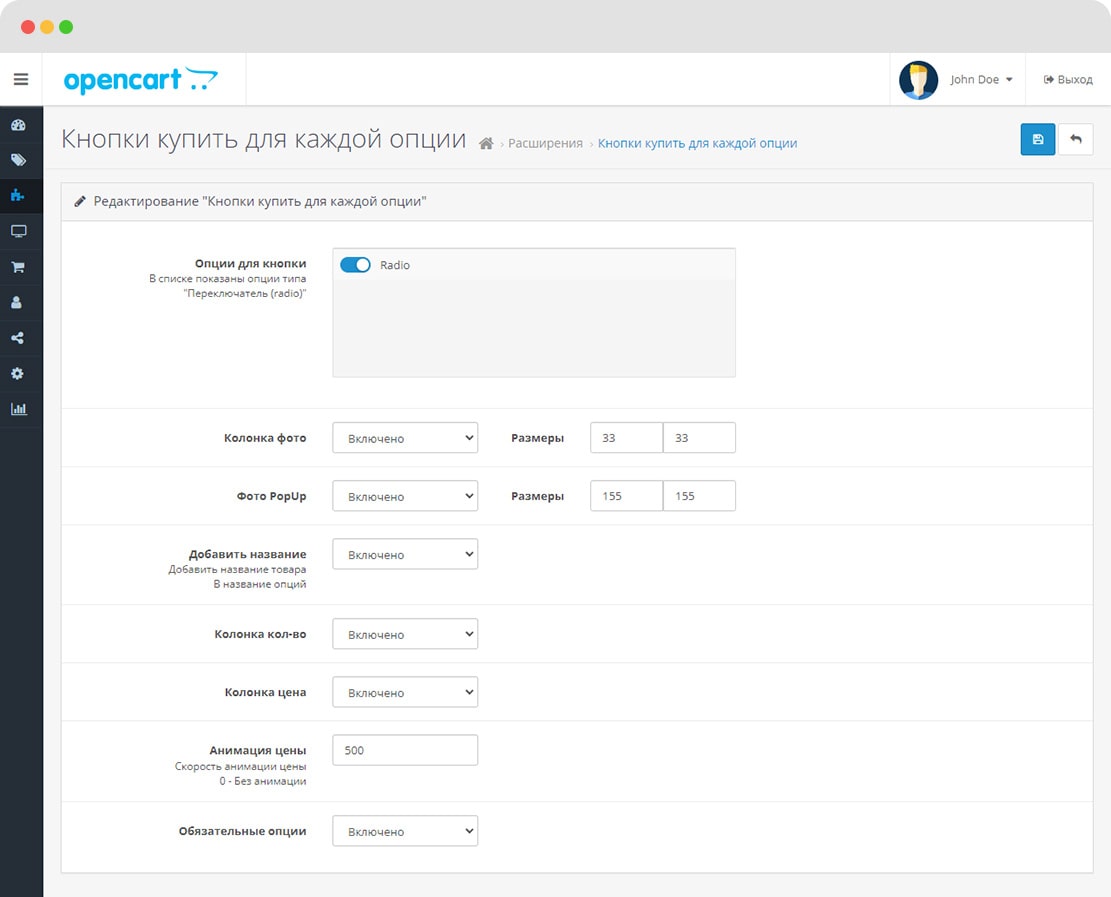Screen dimensions: 1111x897
Task: Click the Анимация цены label
Action: (x=258, y=750)
